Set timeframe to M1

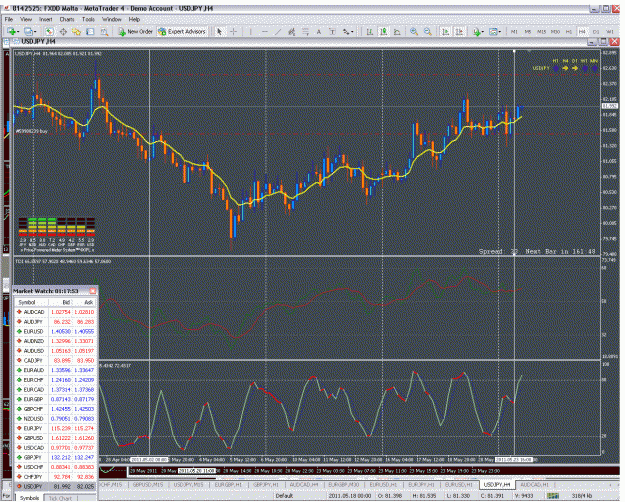pos(514,31)
